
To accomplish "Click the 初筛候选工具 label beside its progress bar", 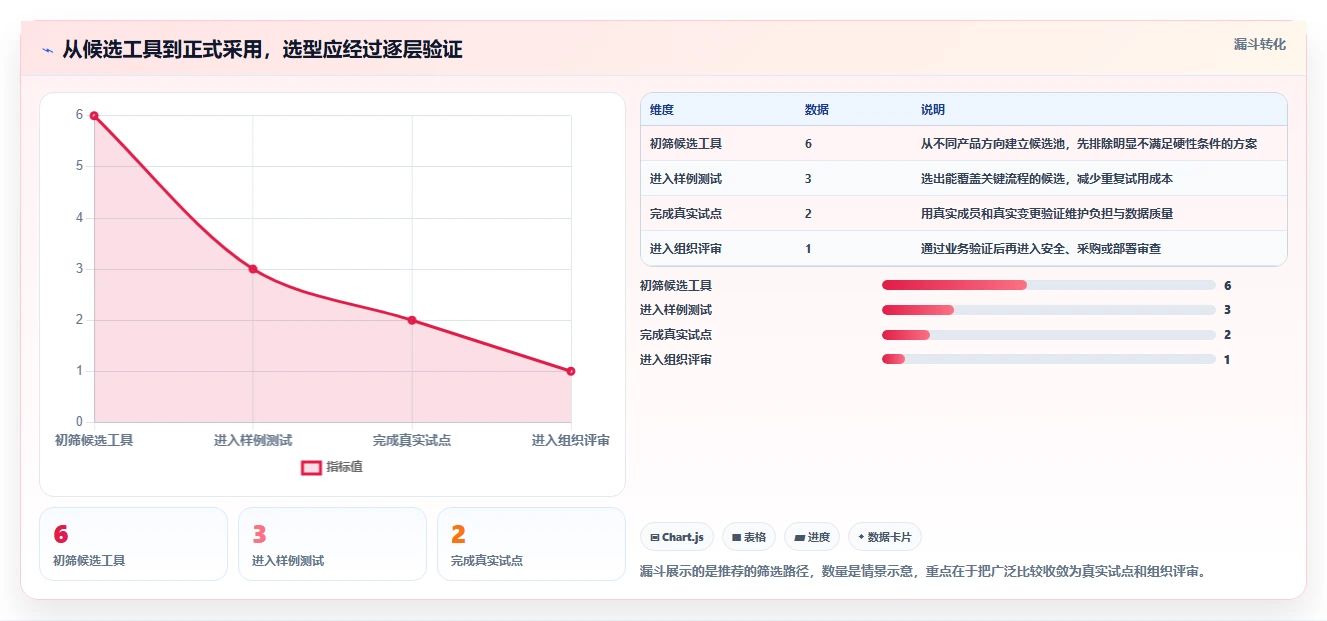I will 676,285.
